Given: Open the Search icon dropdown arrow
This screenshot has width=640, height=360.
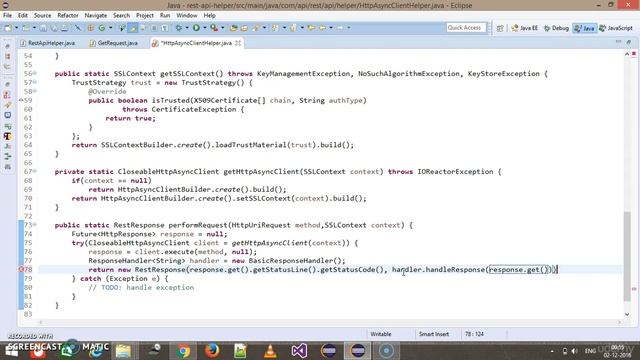Looking at the screenshot, I should [264, 28].
